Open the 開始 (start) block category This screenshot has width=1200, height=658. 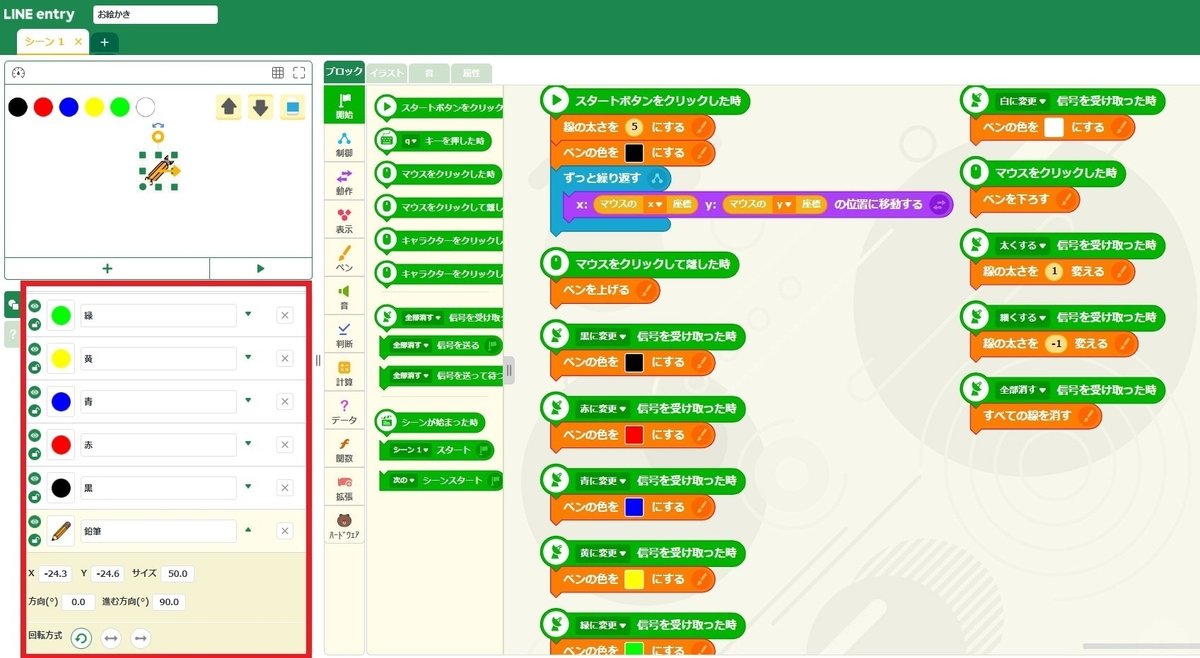point(344,105)
